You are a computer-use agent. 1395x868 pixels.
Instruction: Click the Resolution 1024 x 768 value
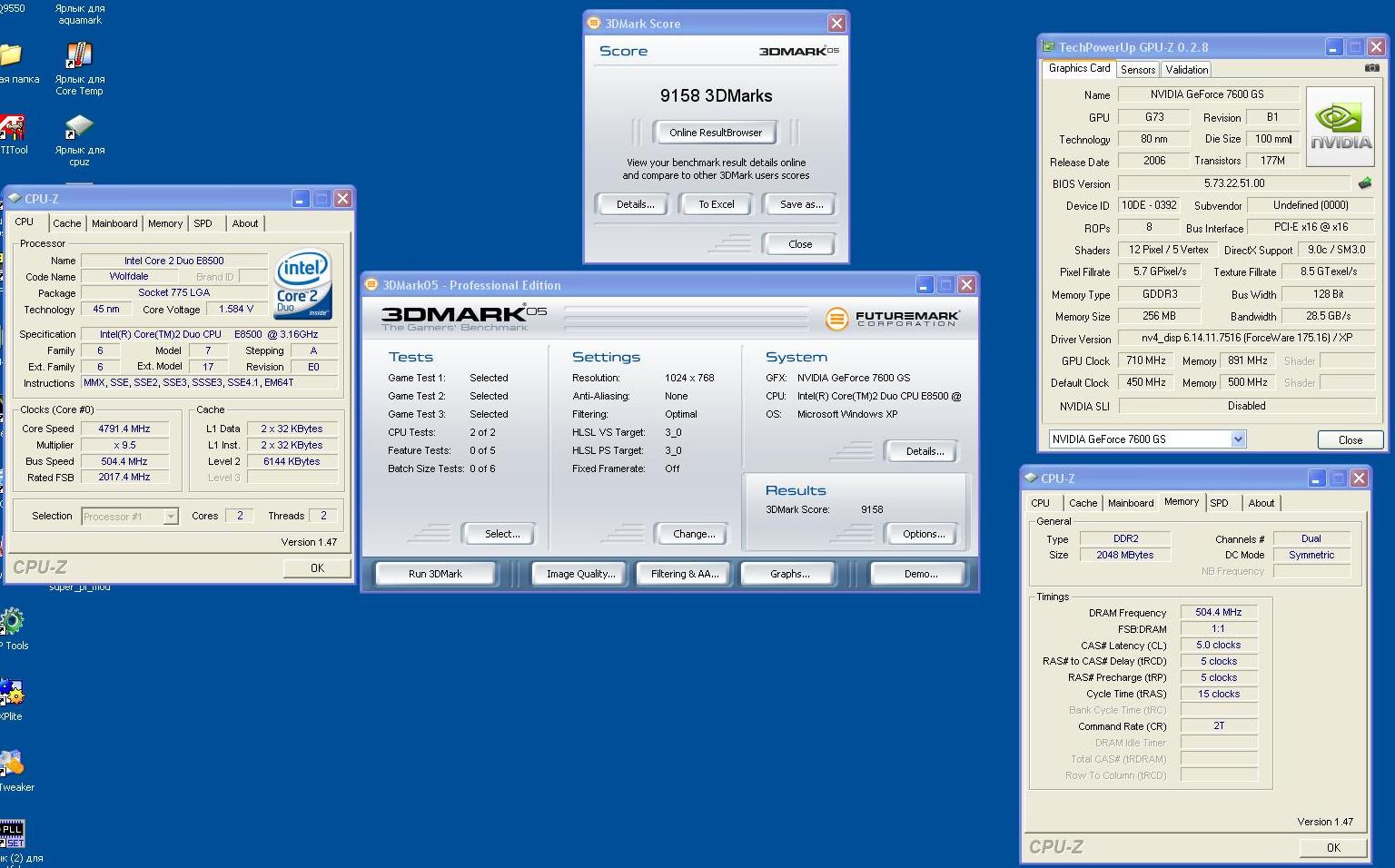689,378
